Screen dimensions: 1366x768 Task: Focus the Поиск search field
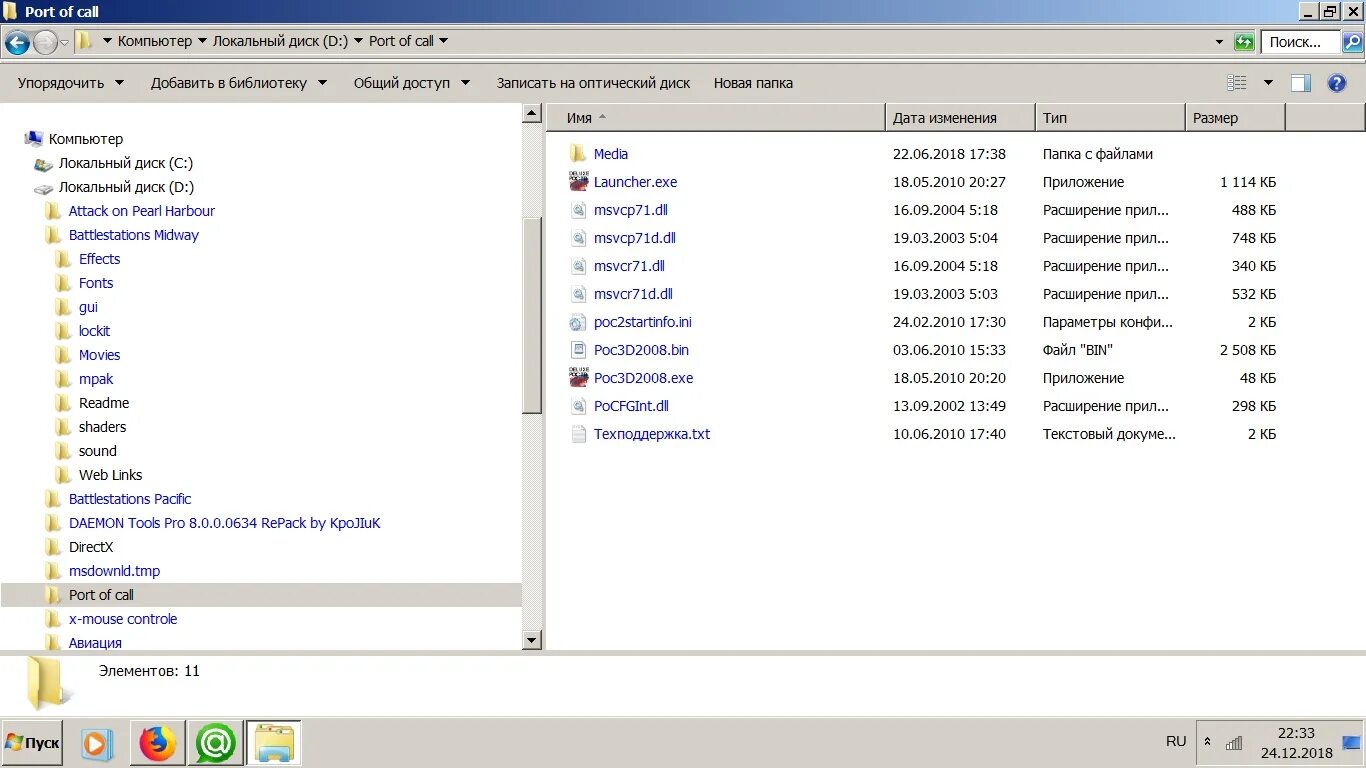pyautogui.click(x=1301, y=42)
